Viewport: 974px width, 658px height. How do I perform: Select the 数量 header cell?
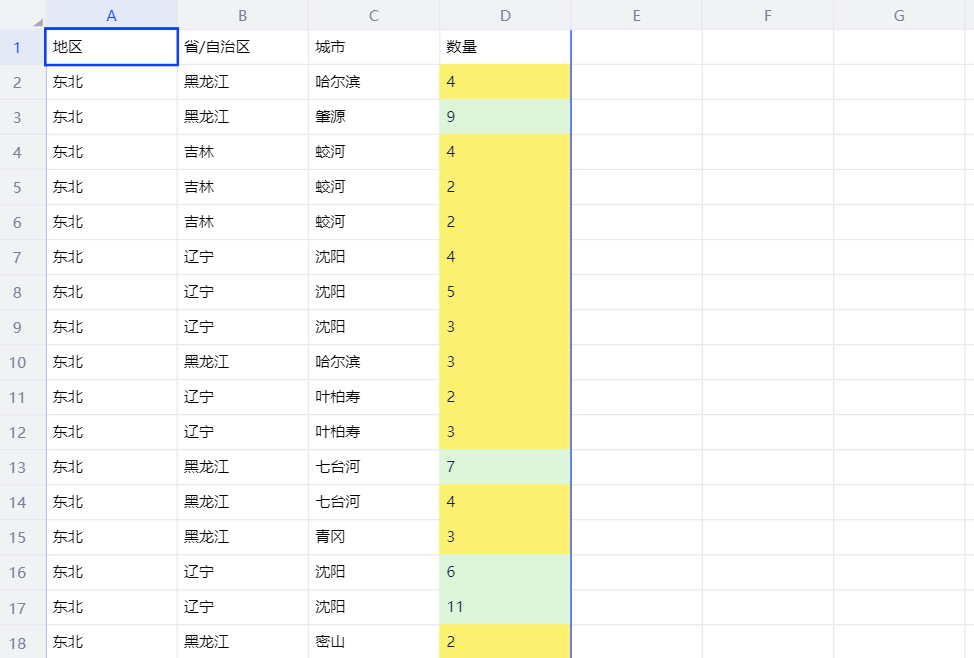505,47
